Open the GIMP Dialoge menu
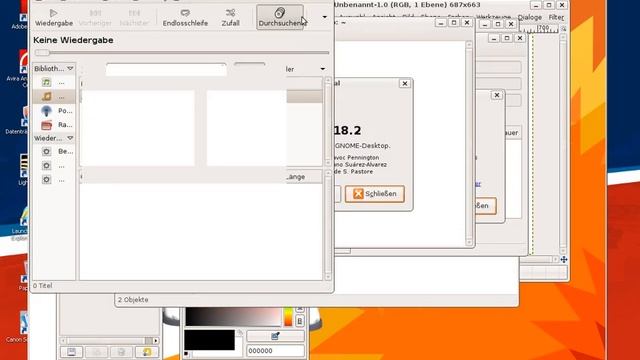This screenshot has width=640, height=360. click(529, 17)
